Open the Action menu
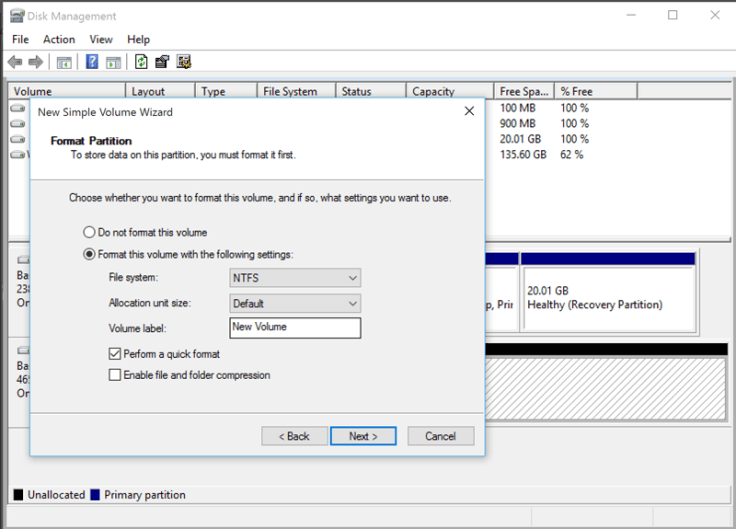 coord(59,39)
